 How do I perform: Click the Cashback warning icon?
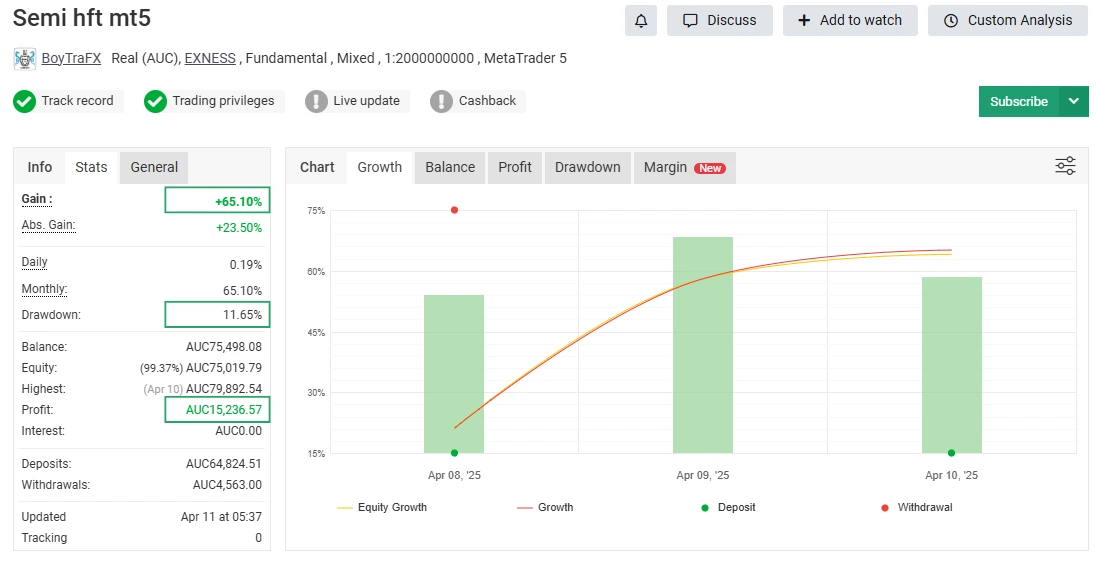click(442, 101)
